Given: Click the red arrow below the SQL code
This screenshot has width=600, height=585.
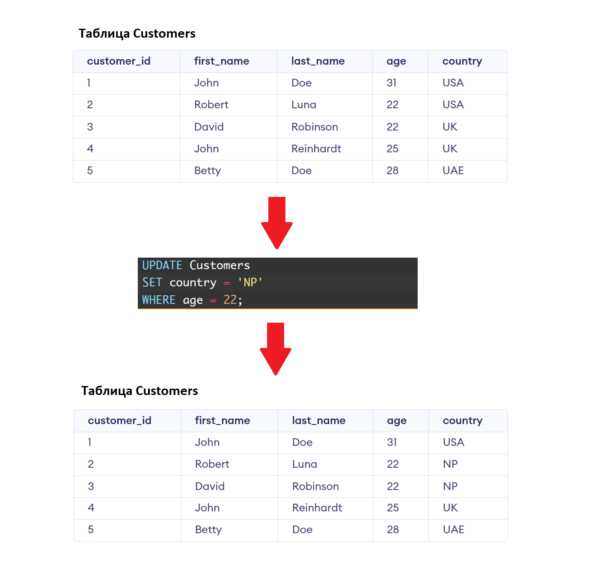Looking at the screenshot, I should pyautogui.click(x=276, y=346).
